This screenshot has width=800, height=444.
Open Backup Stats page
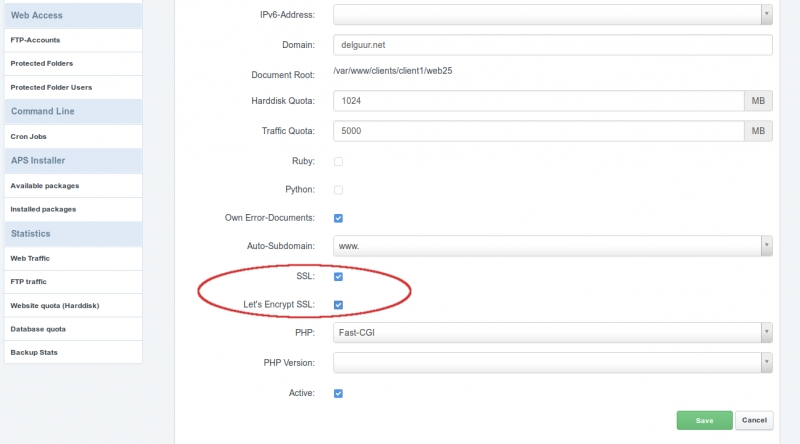(x=73, y=352)
